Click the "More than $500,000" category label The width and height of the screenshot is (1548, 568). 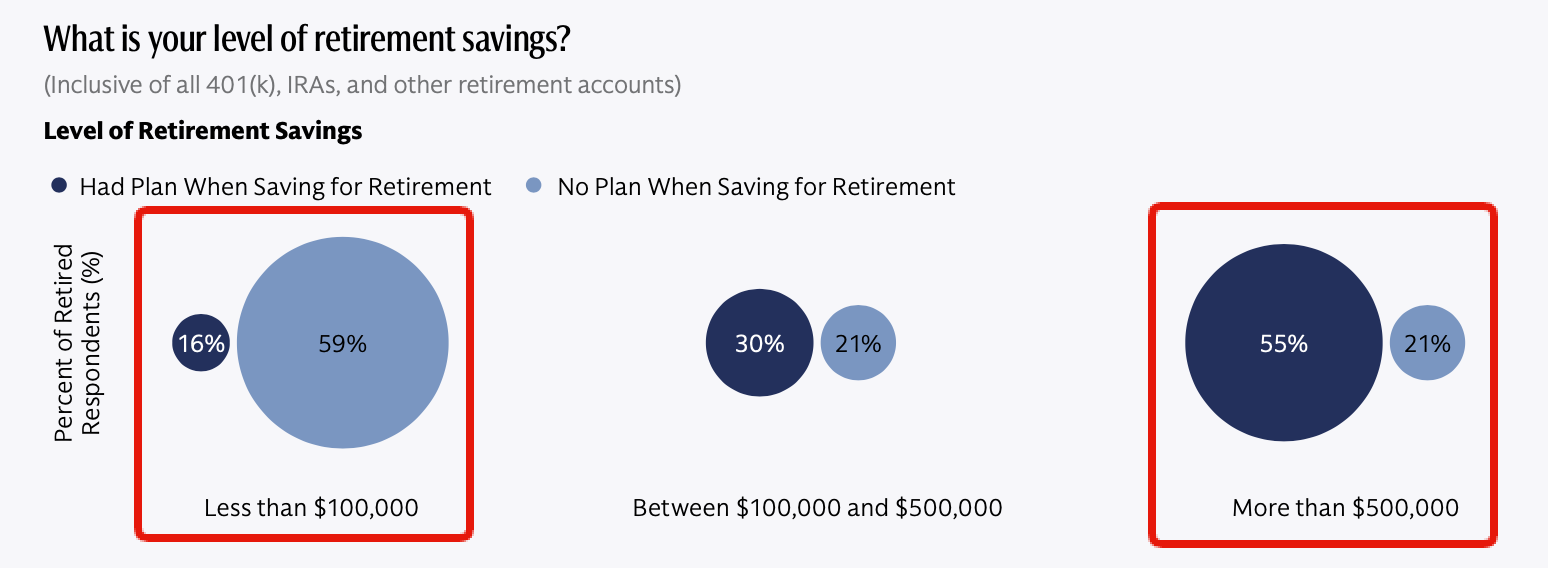(1345, 508)
